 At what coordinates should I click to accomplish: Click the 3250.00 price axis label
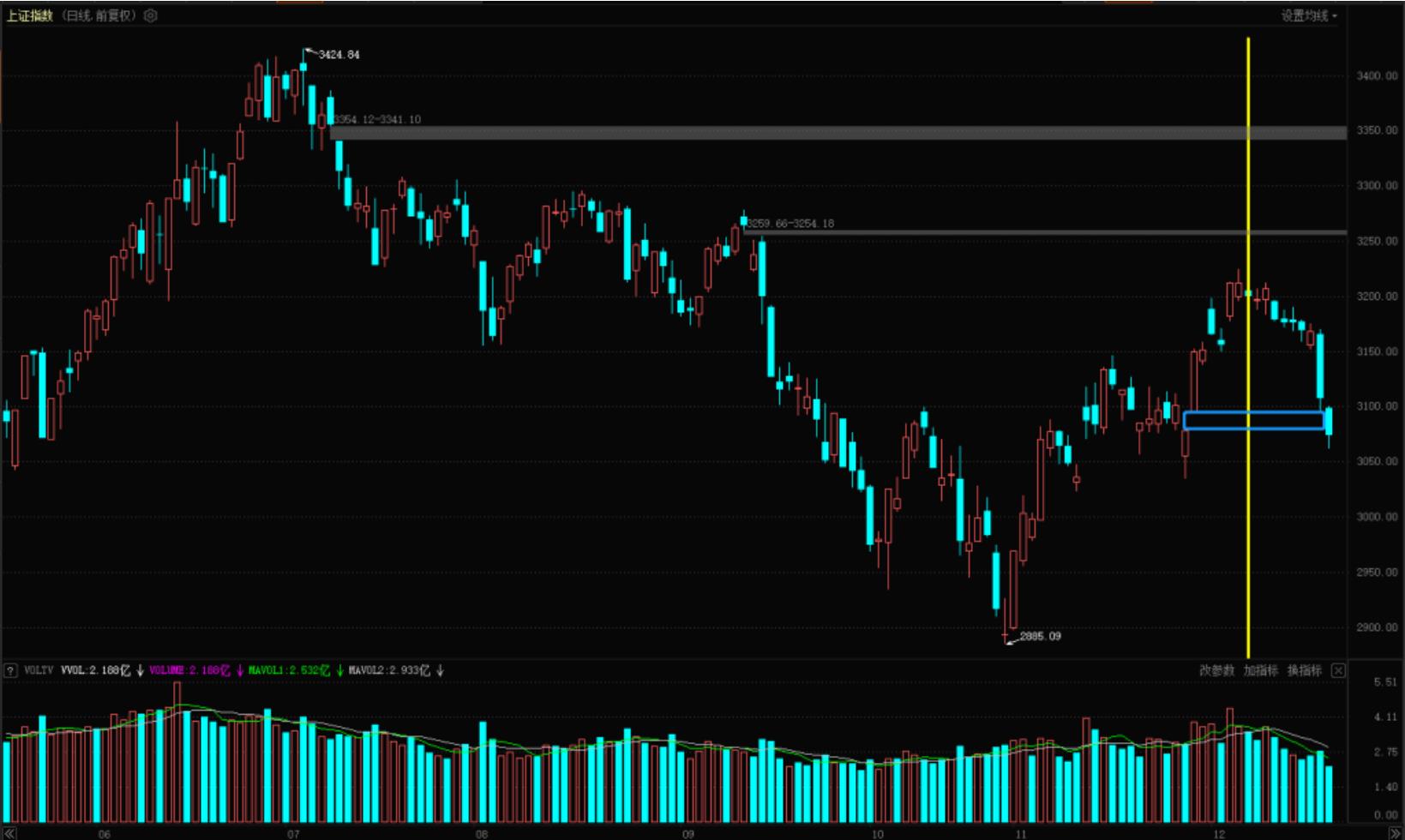[1377, 242]
